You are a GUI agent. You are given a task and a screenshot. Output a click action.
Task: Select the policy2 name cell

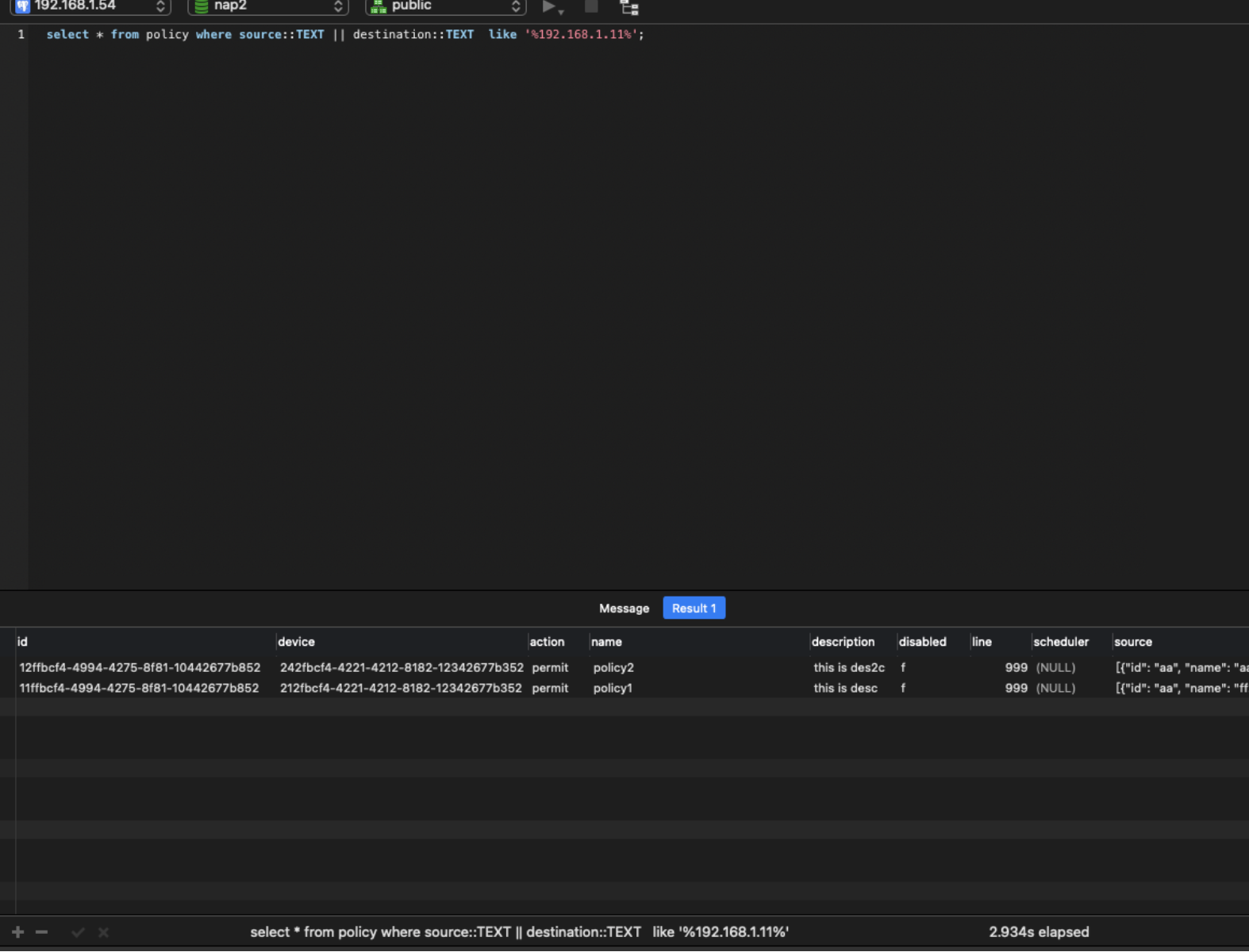tap(613, 668)
